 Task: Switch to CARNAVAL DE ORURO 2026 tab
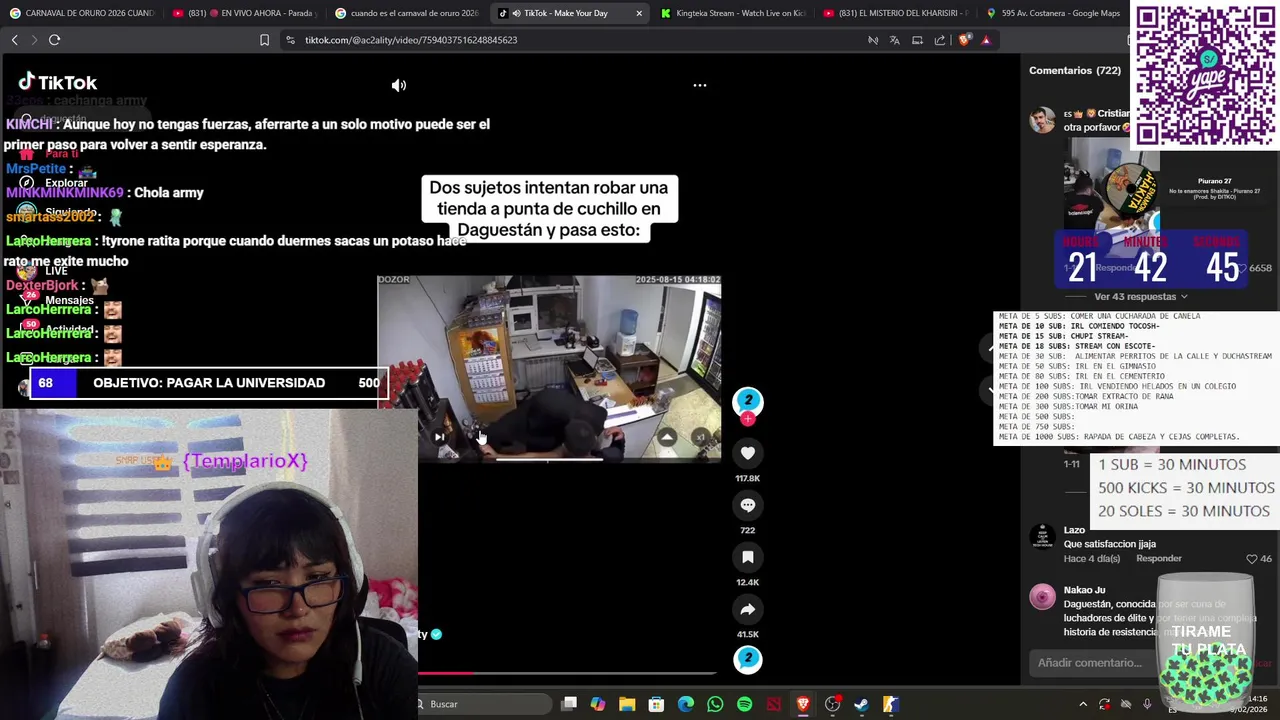point(82,13)
